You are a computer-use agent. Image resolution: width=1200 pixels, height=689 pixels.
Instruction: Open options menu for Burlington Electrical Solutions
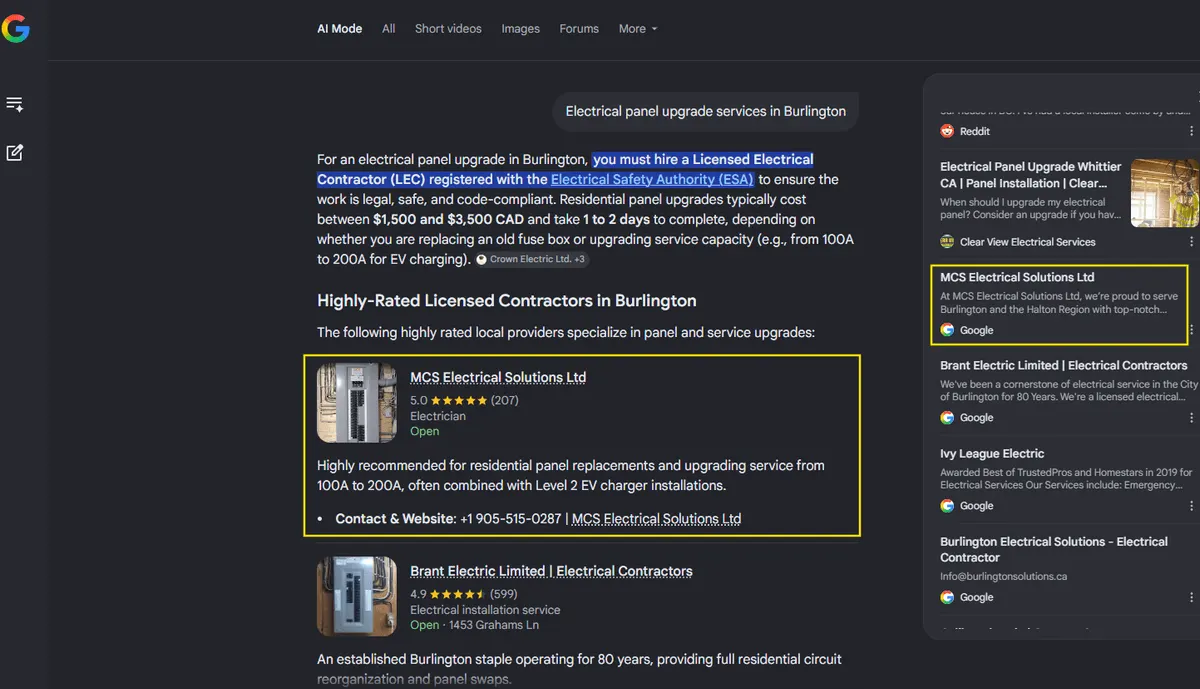[x=1191, y=597]
